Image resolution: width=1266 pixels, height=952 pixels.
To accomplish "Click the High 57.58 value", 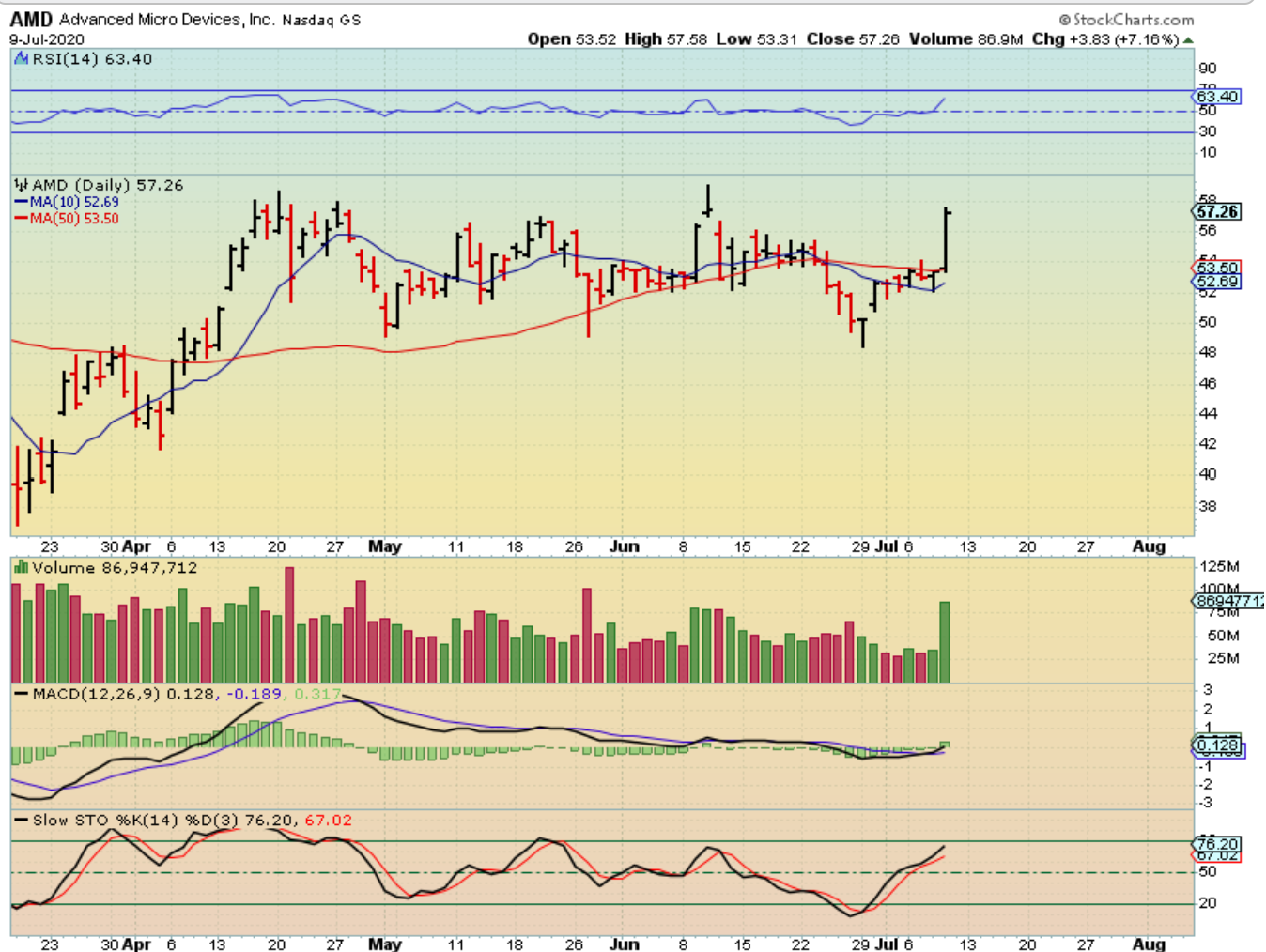I will pyautogui.click(x=666, y=39).
